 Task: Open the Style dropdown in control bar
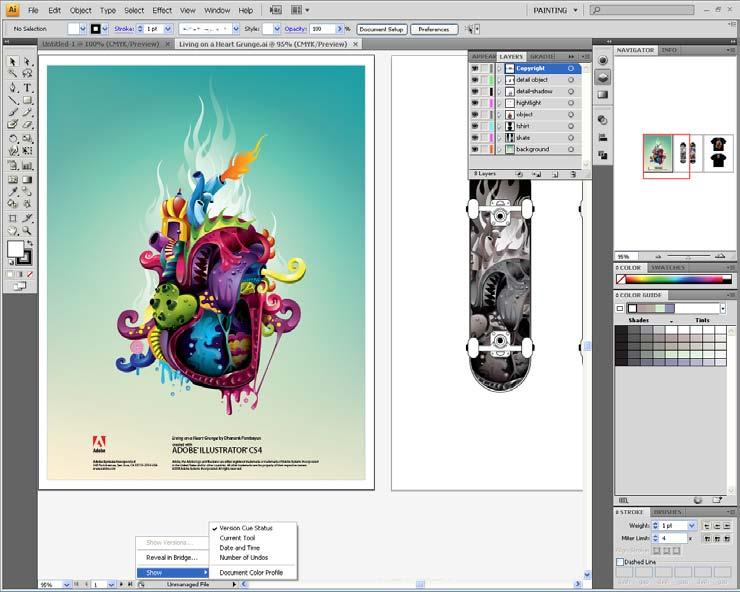click(x=277, y=29)
